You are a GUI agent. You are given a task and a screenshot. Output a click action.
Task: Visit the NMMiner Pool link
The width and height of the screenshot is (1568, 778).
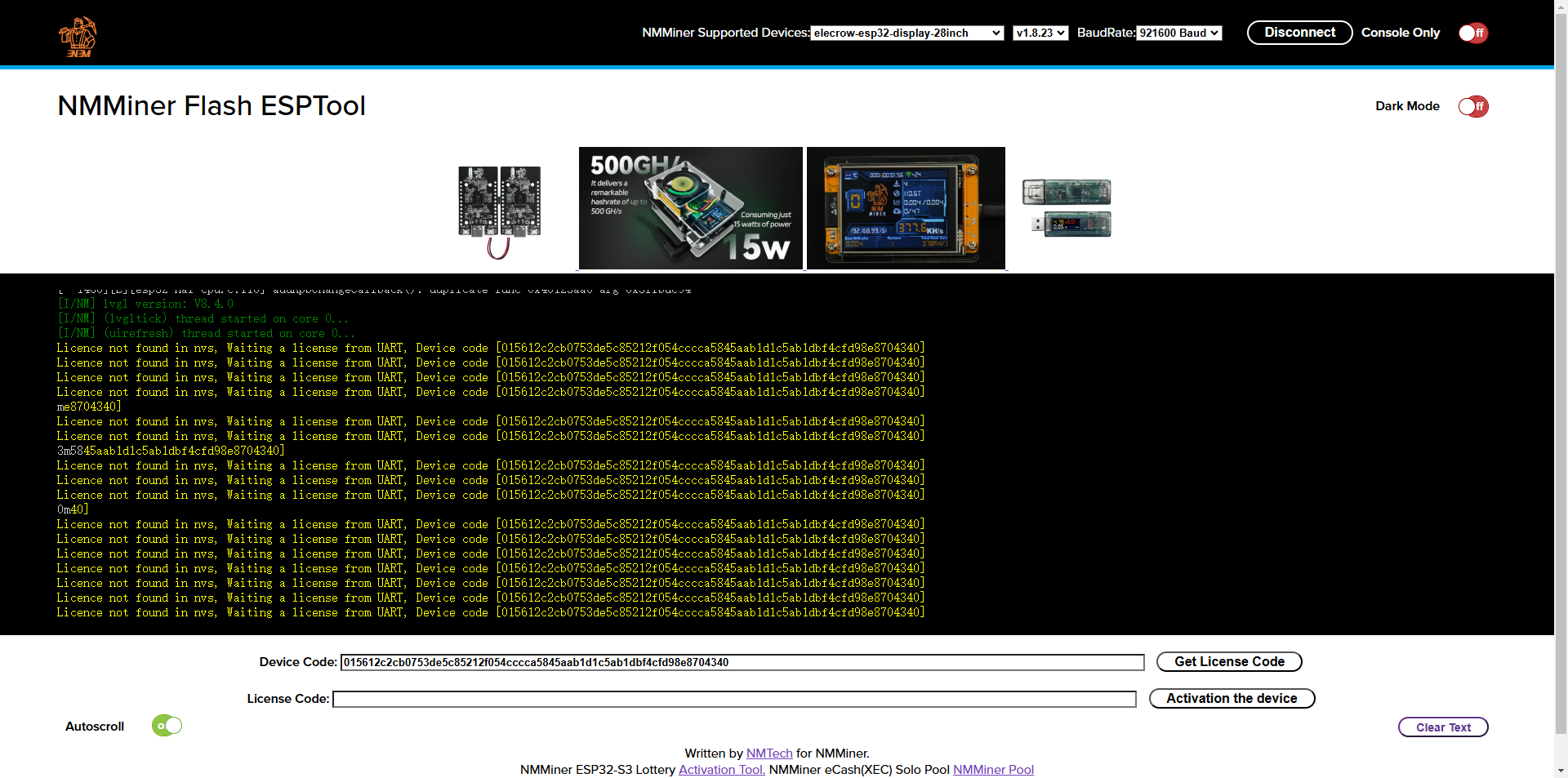[x=993, y=770]
